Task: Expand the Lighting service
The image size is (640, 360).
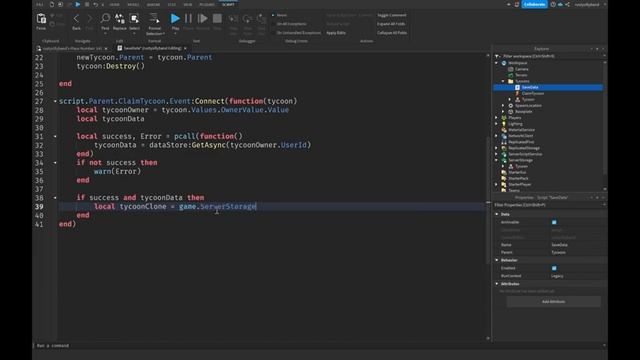Action: tap(497, 124)
